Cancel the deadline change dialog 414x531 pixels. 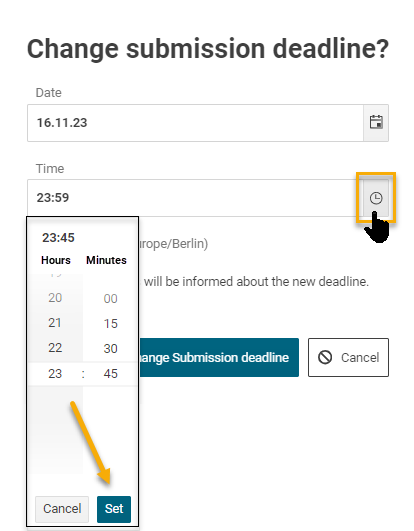(x=348, y=357)
